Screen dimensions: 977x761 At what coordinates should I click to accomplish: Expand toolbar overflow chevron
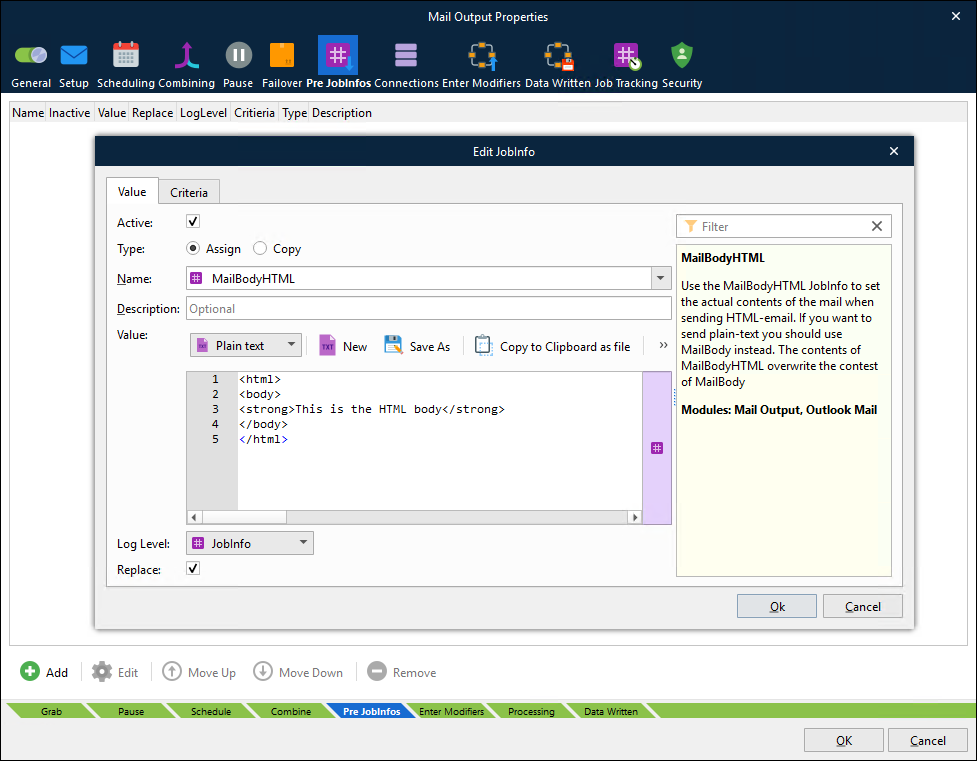[663, 345]
